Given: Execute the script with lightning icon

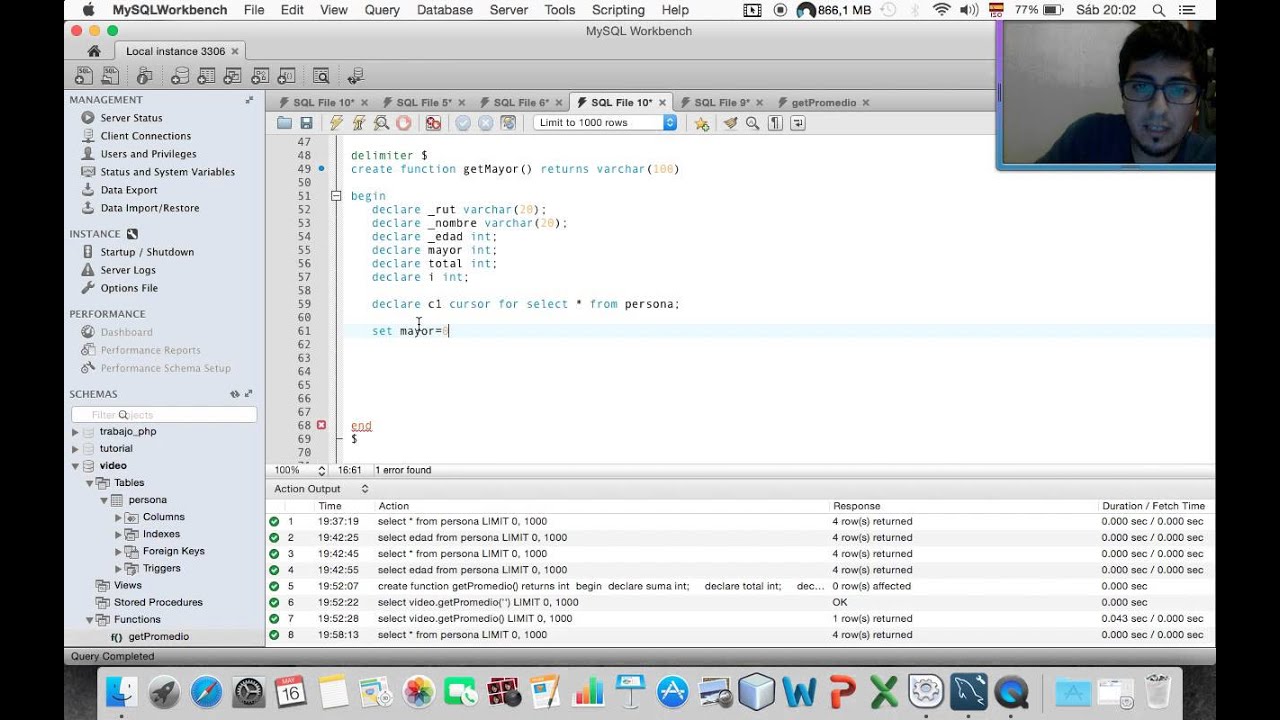Looking at the screenshot, I should point(336,123).
